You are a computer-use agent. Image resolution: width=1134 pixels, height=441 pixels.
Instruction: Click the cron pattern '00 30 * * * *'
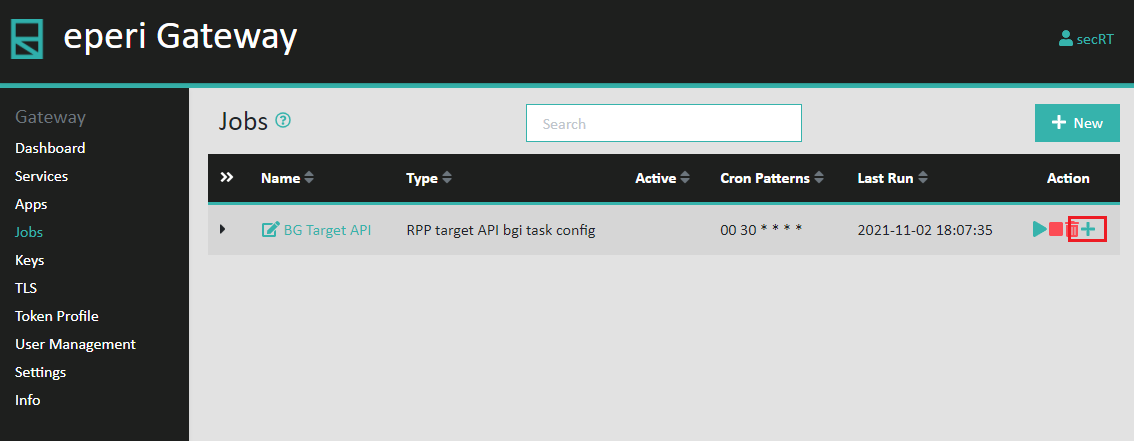762,230
